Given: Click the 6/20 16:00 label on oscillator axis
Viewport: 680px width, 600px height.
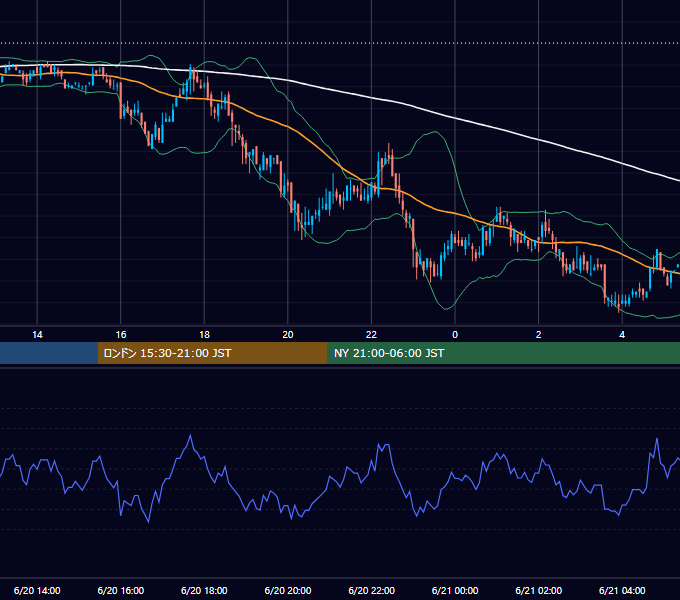Looking at the screenshot, I should 121,590.
